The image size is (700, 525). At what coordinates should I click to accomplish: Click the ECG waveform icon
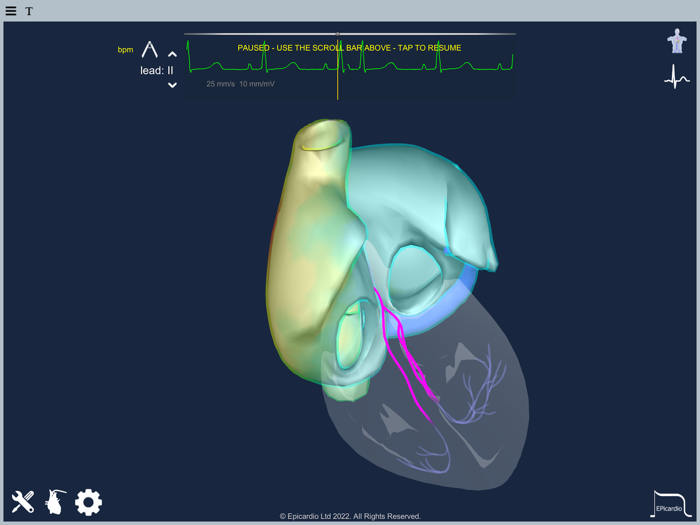point(677,77)
